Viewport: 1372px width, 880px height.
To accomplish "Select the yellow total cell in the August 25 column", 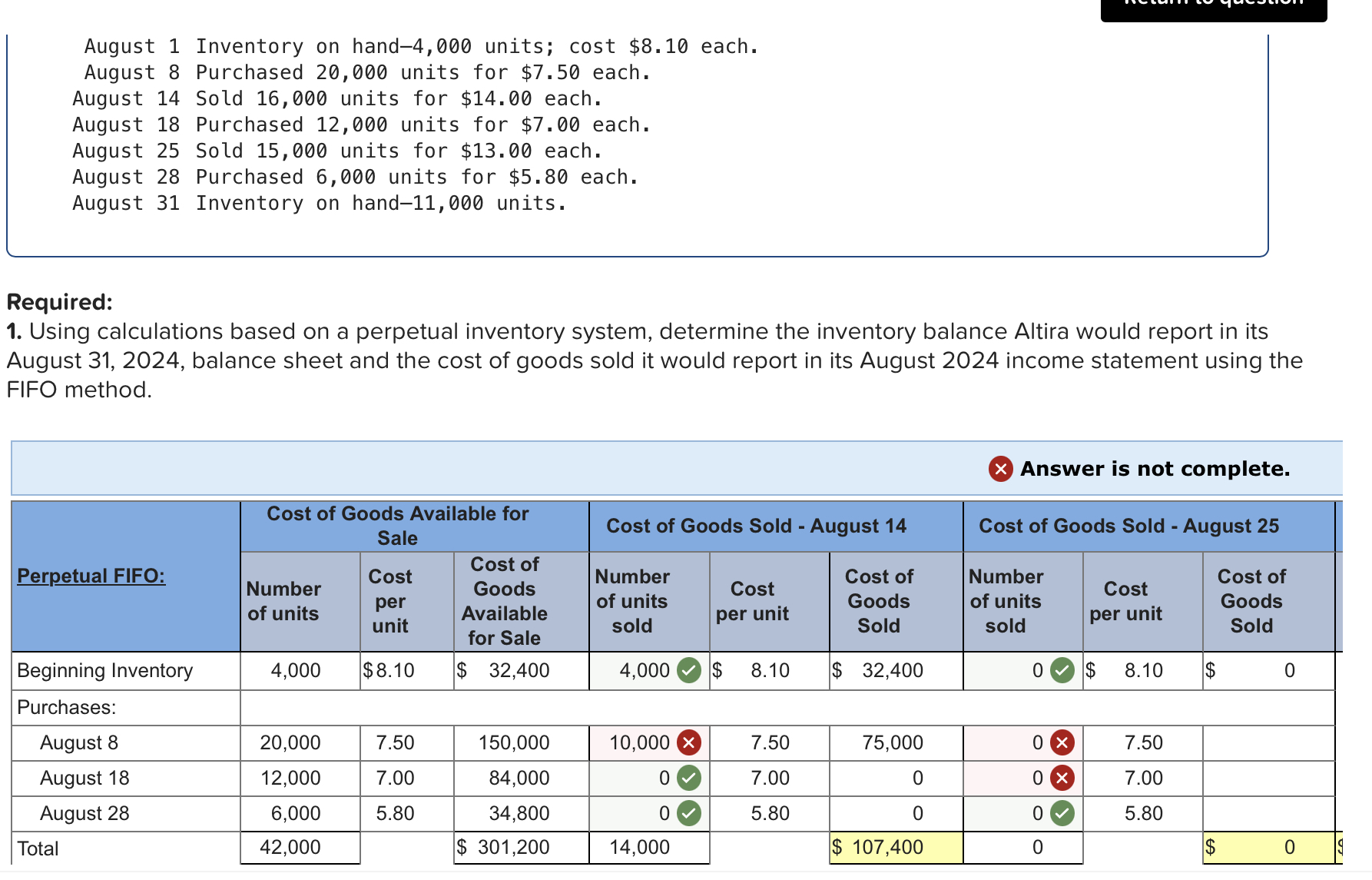I will [x=1268, y=847].
